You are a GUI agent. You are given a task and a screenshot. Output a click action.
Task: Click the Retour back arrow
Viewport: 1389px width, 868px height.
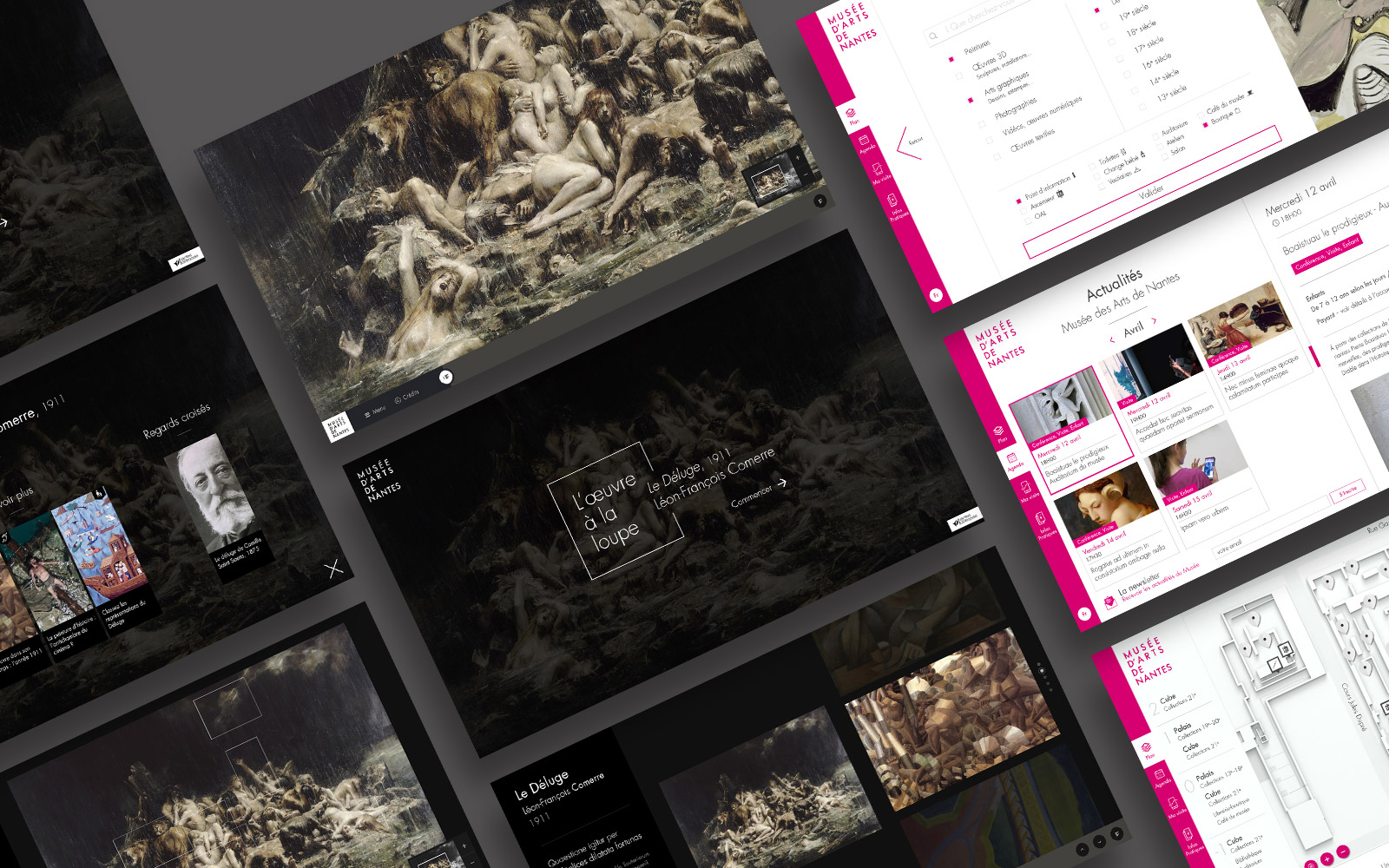coord(909,144)
